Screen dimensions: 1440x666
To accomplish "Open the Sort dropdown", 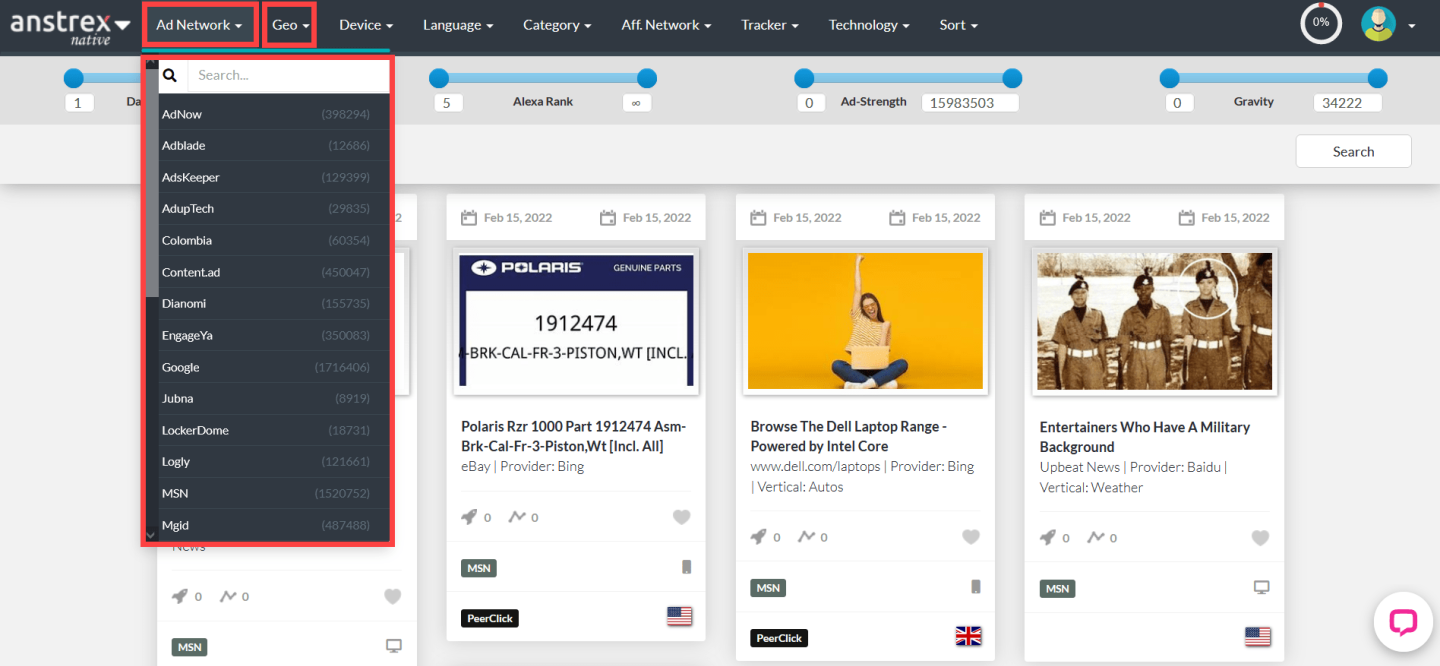I will (x=958, y=25).
